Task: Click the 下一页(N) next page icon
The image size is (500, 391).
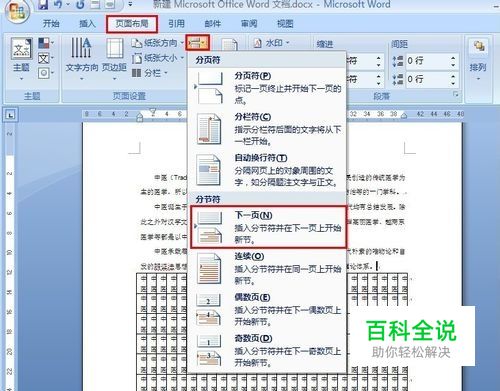Action: (x=209, y=227)
